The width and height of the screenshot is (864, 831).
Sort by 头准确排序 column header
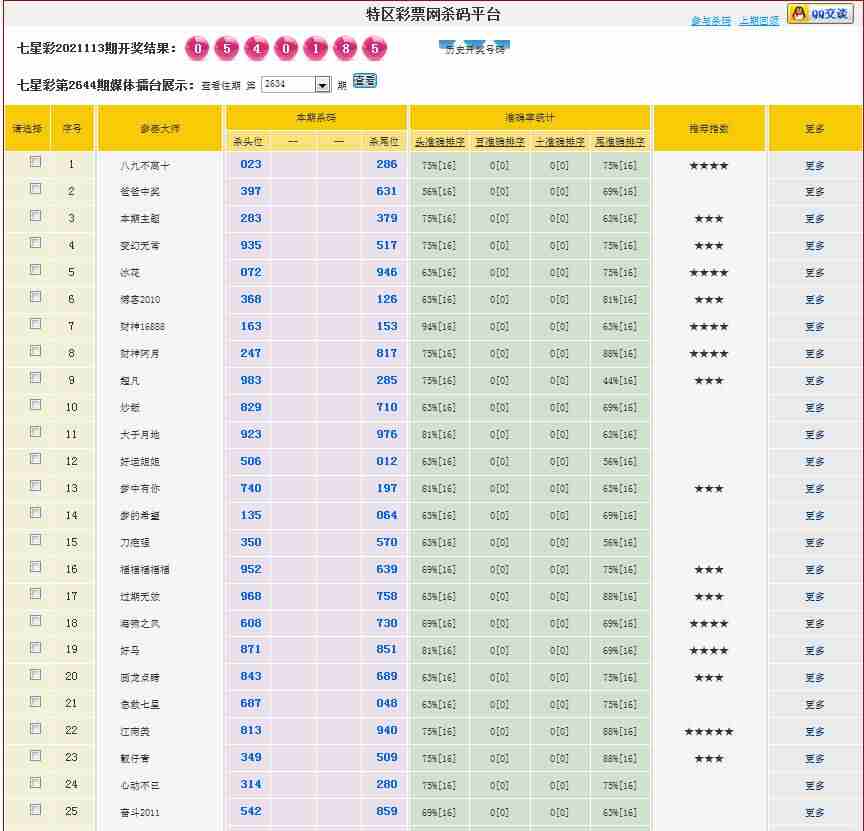439,142
